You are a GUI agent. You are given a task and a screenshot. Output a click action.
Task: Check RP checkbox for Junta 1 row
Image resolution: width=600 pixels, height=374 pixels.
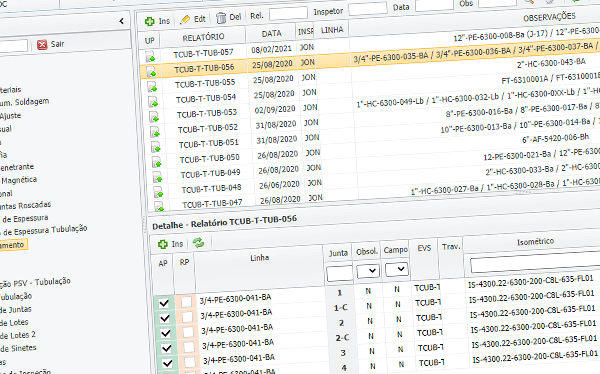(x=186, y=302)
